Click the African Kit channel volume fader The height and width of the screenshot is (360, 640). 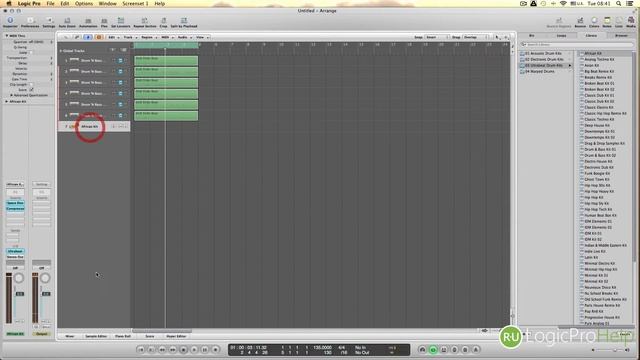pyautogui.click(x=19, y=294)
